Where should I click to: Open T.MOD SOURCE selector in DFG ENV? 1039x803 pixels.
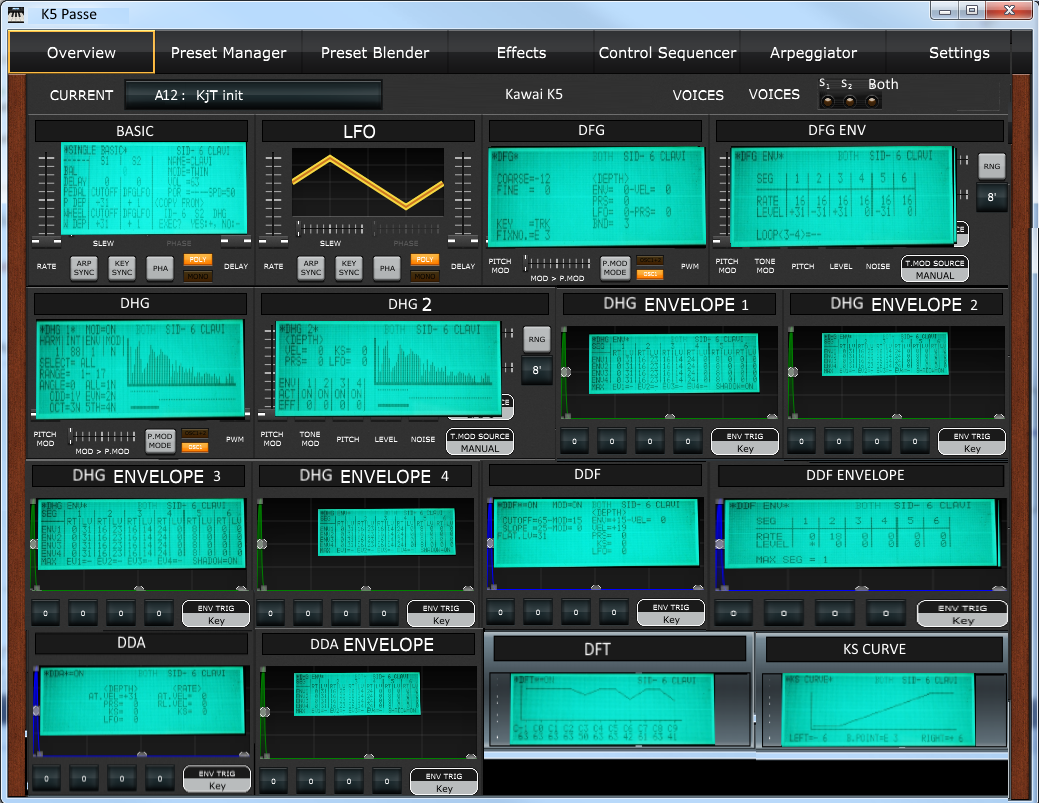pos(934,268)
